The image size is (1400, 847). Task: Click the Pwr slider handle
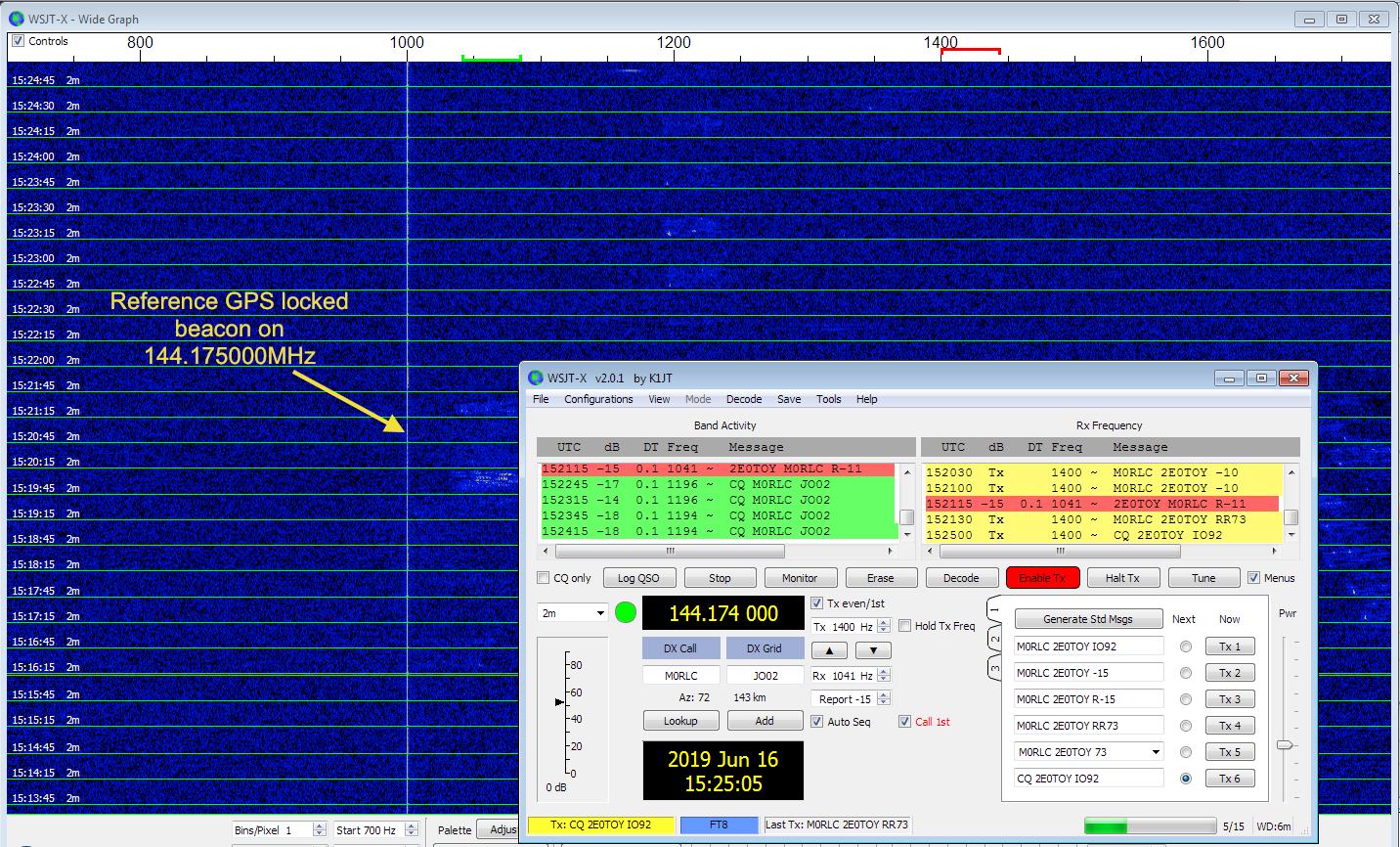pyautogui.click(x=1285, y=745)
